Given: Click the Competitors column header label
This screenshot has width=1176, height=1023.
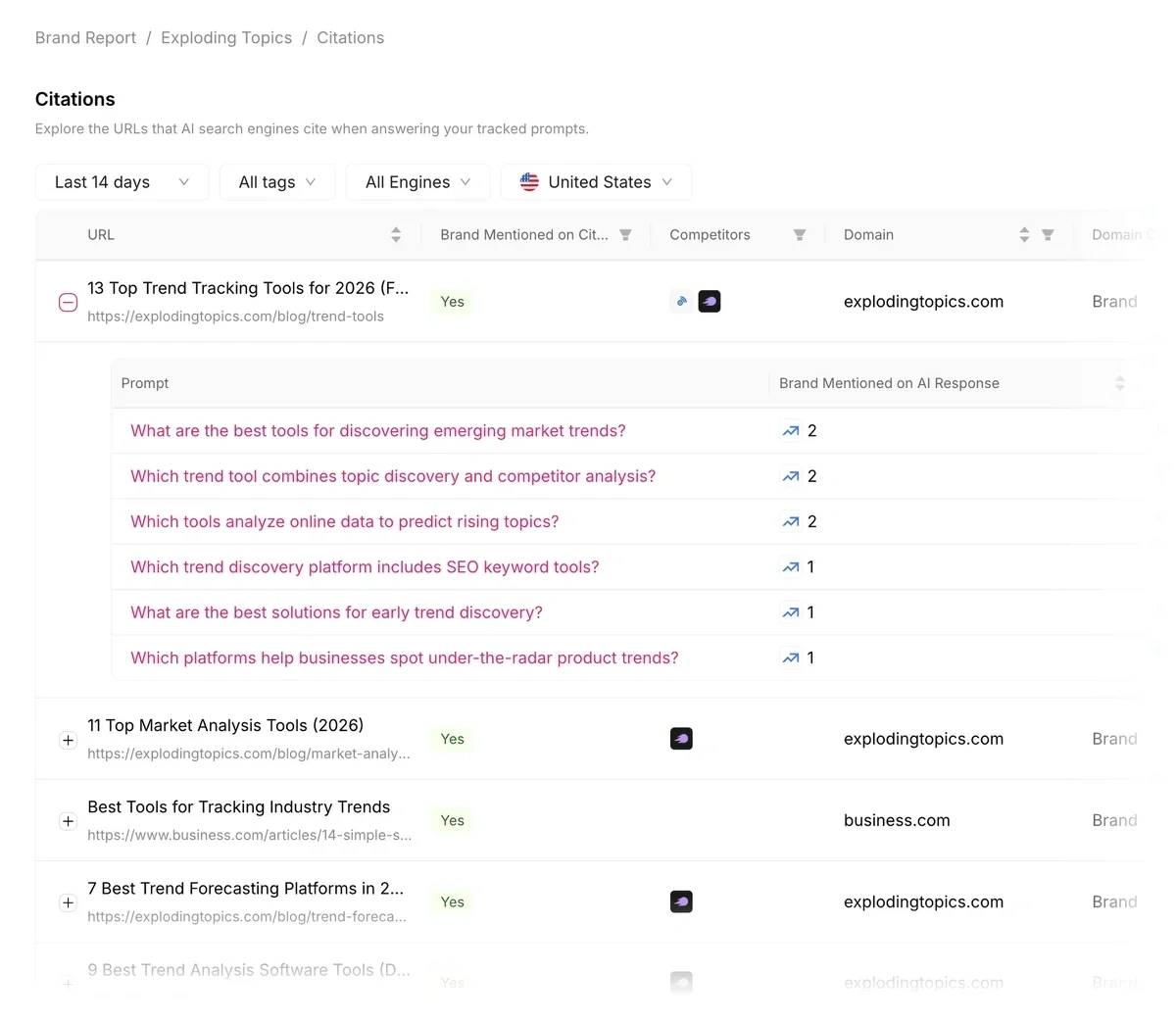Looking at the screenshot, I should tap(710, 235).
